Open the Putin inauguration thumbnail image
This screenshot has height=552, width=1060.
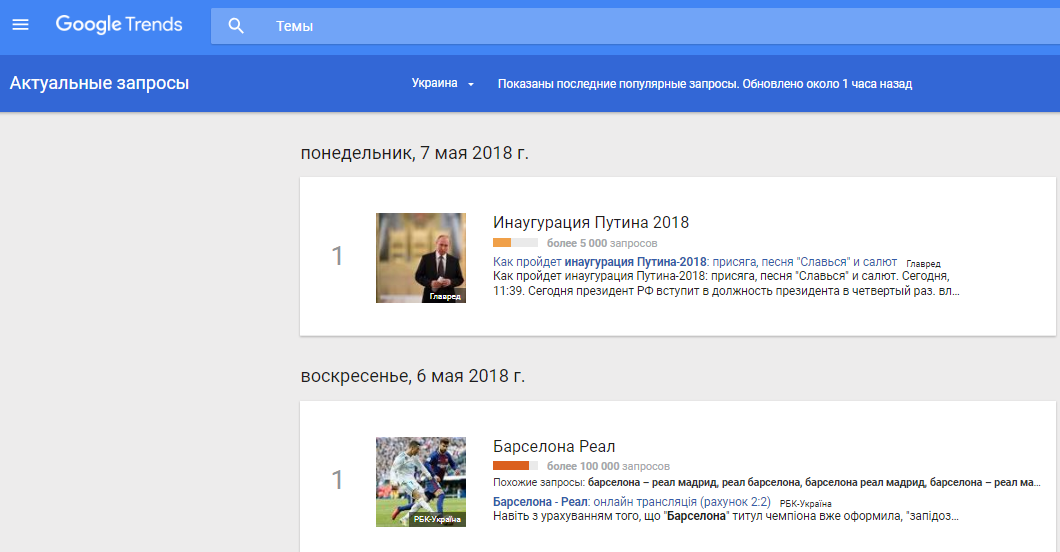(420, 258)
